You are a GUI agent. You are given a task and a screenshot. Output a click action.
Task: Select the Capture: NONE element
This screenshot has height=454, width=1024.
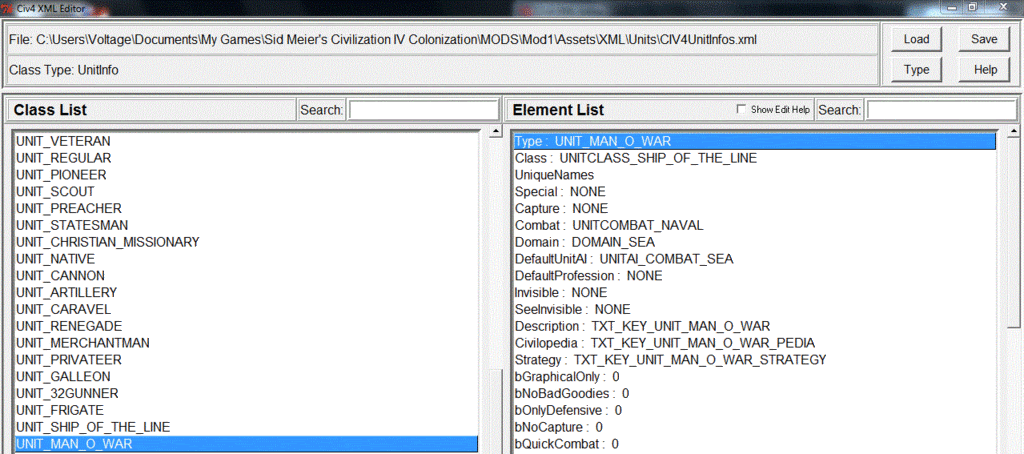click(754, 209)
